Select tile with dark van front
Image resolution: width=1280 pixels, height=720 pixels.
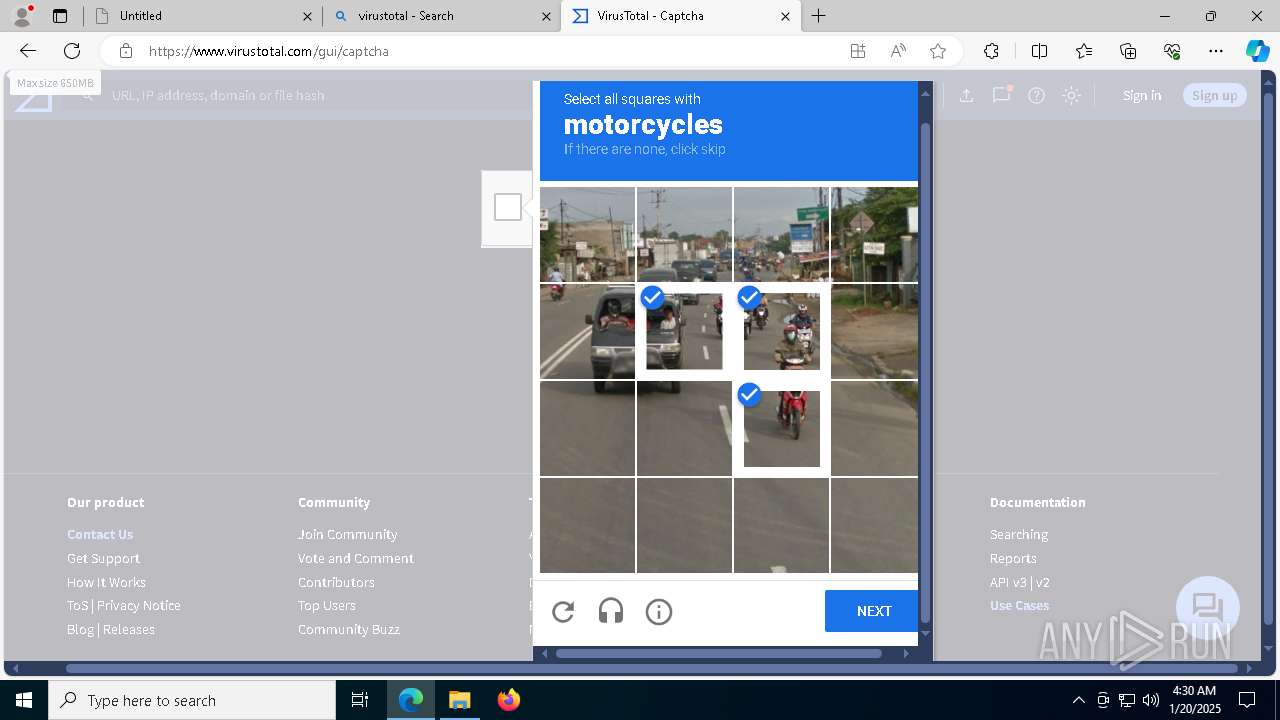pos(587,331)
